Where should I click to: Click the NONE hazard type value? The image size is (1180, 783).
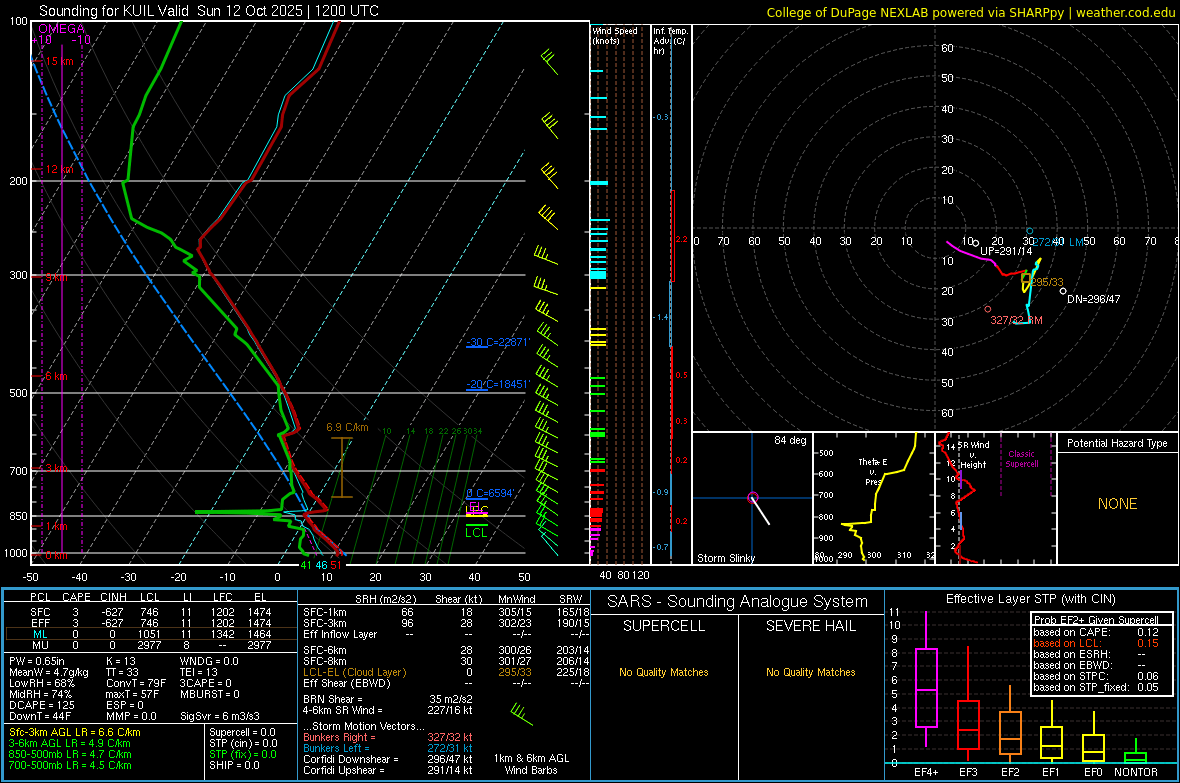tap(1117, 504)
